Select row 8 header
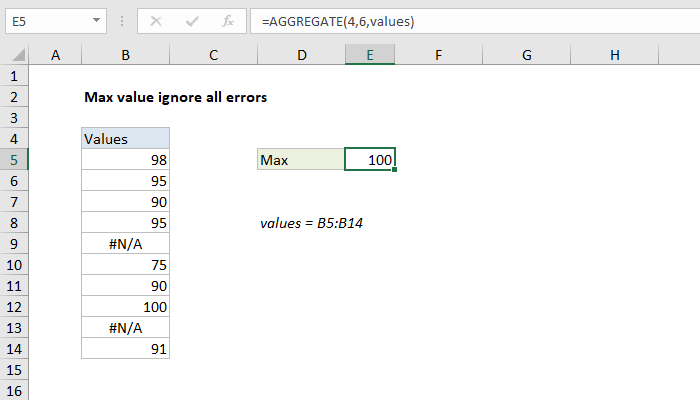The height and width of the screenshot is (400, 700). click(x=14, y=223)
